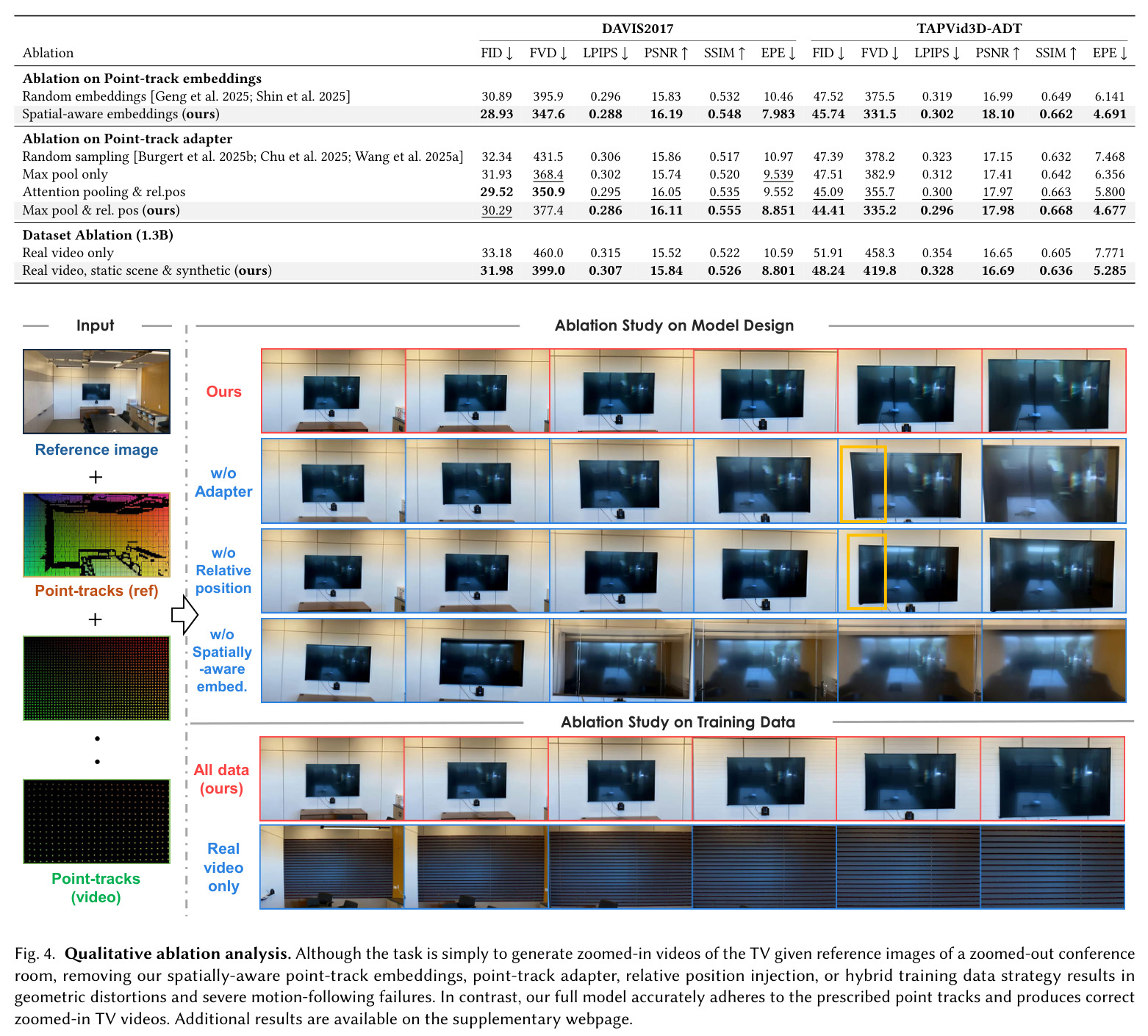Click the 'Qualitative ablation analysis.' caption title
This screenshot has height=1036, width=1148.
pyautogui.click(x=178, y=954)
